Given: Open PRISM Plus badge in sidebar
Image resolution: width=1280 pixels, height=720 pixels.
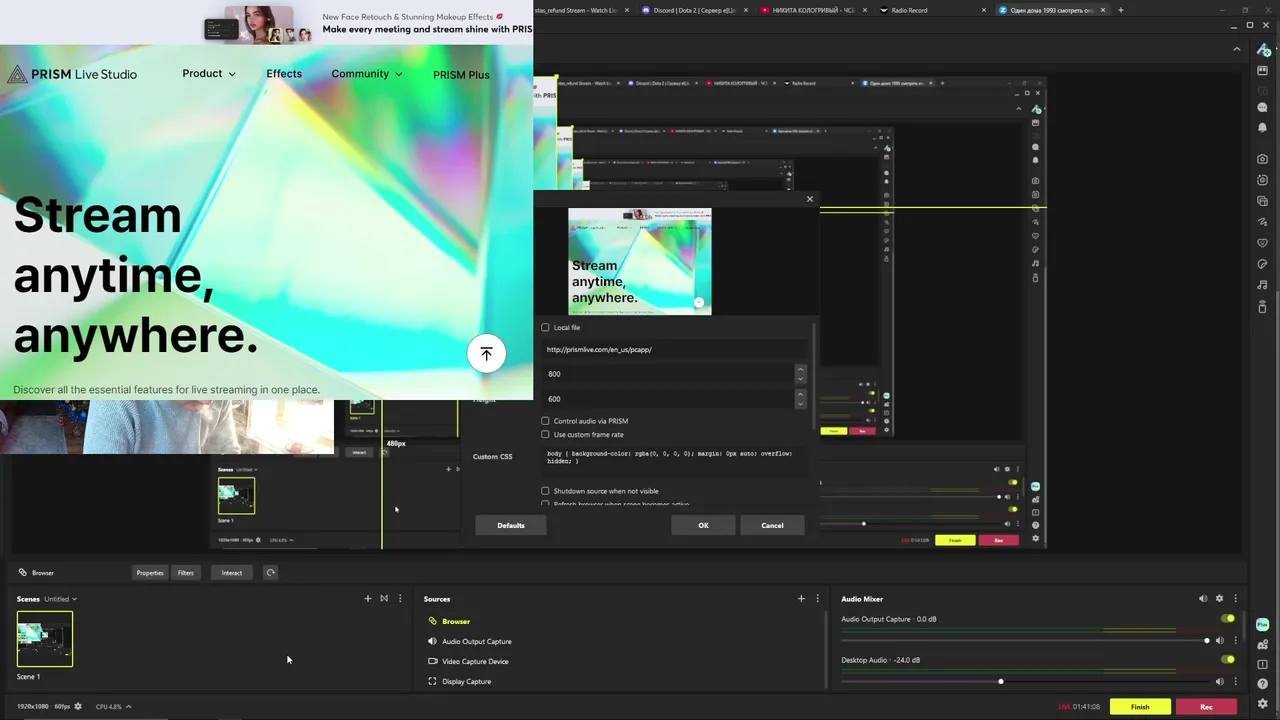Looking at the screenshot, I should coord(1262,624).
